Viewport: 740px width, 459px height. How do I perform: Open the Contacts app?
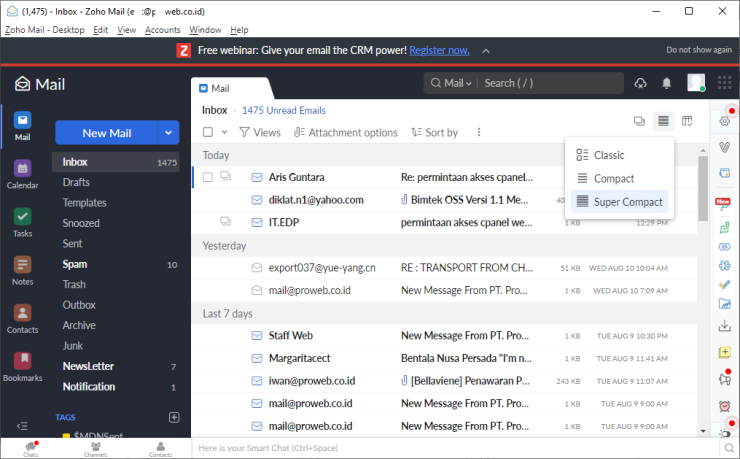coord(22,319)
